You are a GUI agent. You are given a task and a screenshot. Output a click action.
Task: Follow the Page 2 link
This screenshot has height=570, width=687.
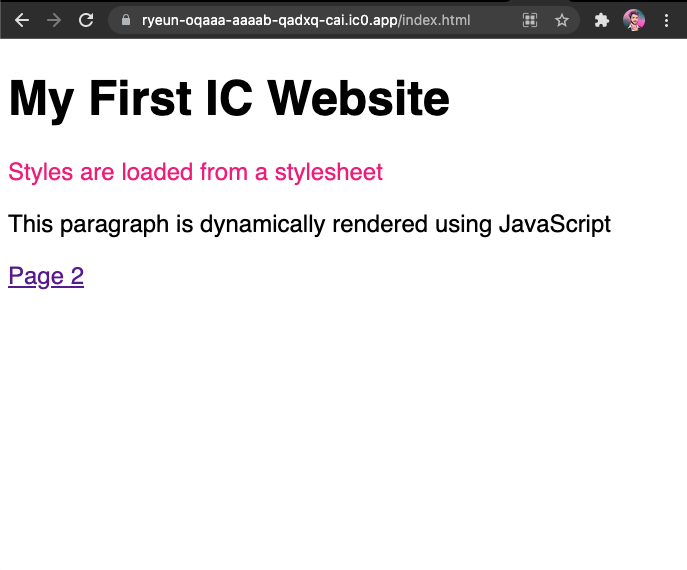pos(46,277)
